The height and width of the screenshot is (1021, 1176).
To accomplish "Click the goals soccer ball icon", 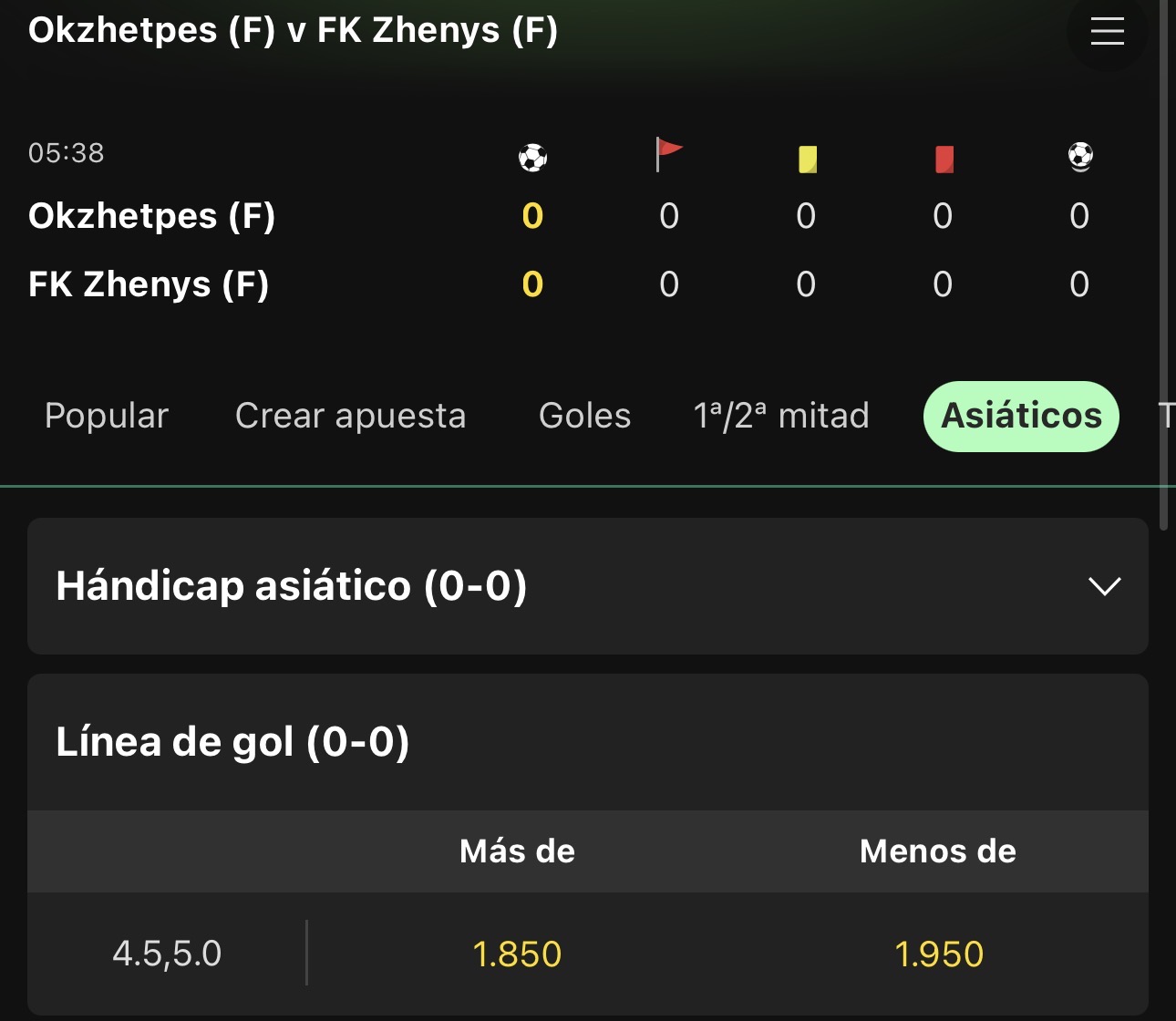I will pyautogui.click(x=532, y=158).
